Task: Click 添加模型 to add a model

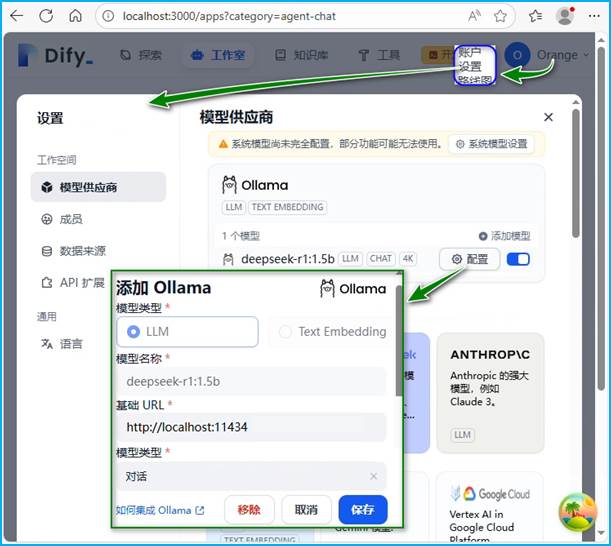Action: coord(504,236)
